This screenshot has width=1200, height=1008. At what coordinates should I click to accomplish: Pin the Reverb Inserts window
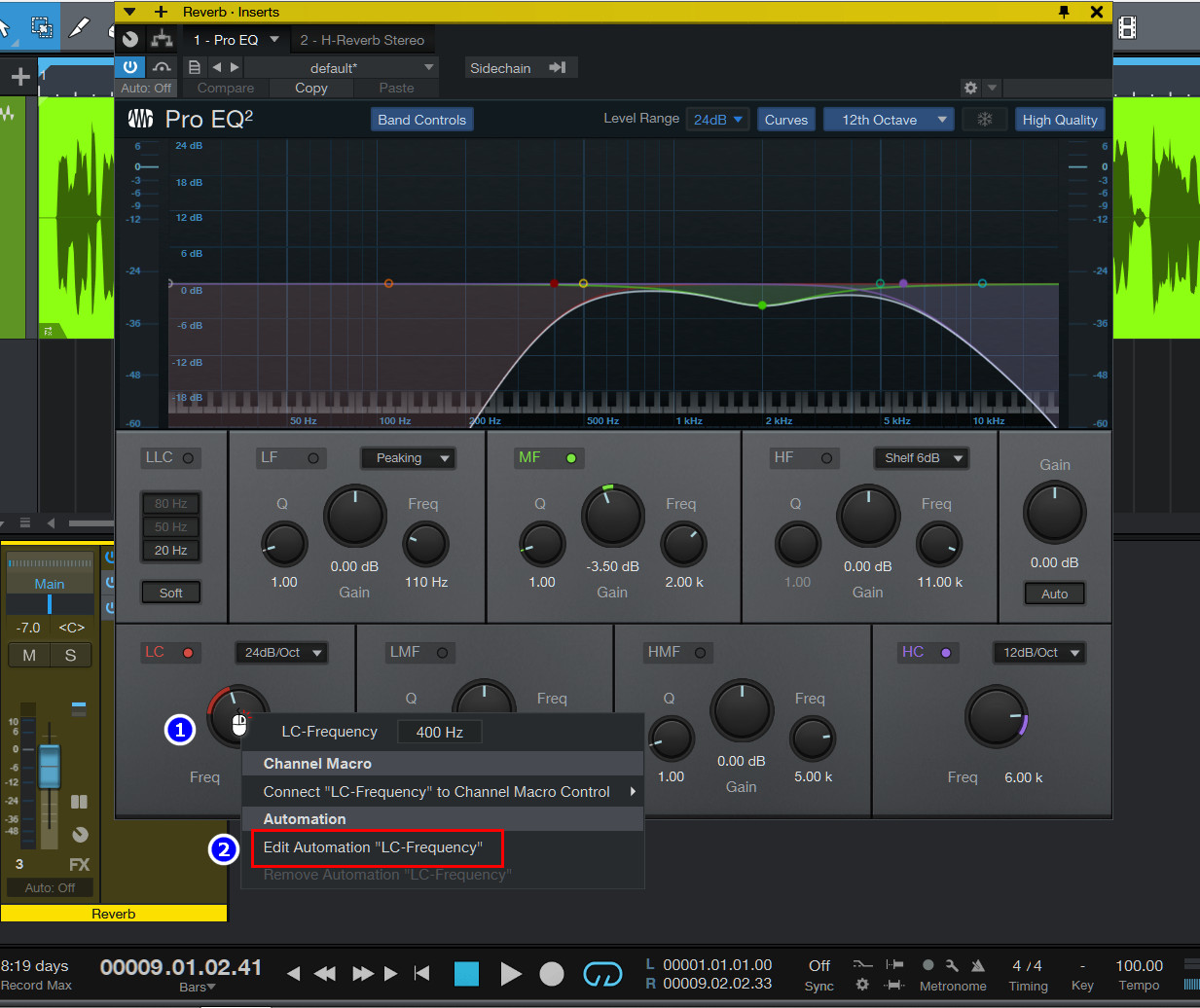pos(1064,12)
